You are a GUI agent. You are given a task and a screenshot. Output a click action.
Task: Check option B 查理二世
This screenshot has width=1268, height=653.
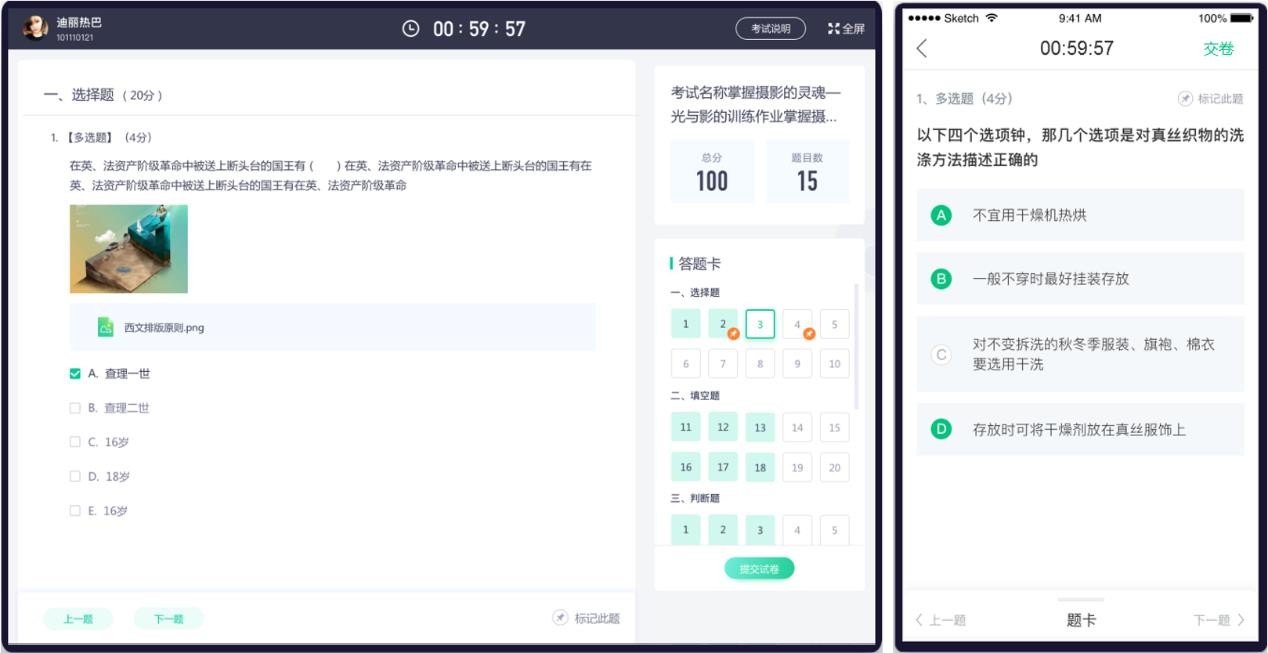75,408
